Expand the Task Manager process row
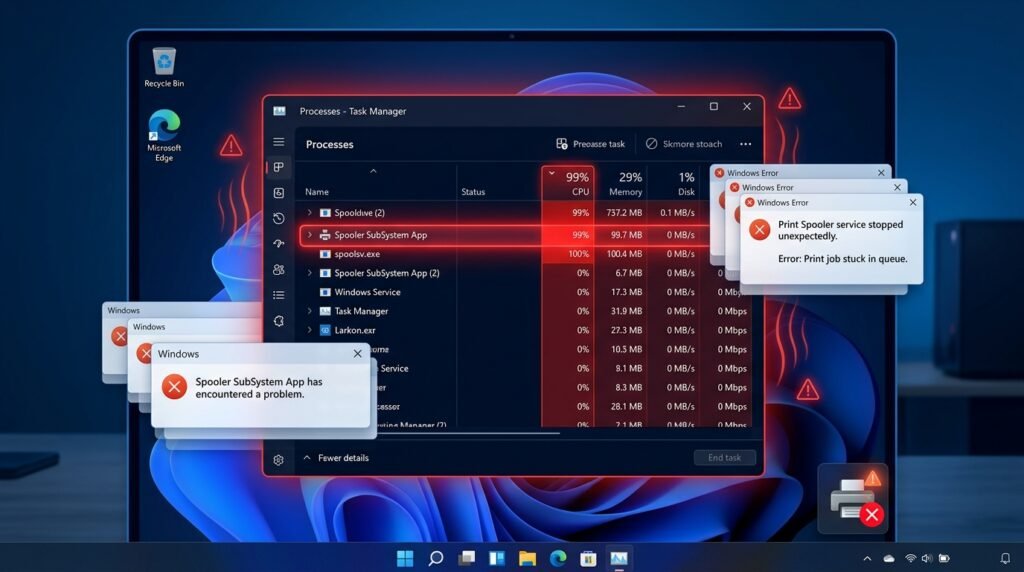1024x572 pixels. tap(310, 311)
